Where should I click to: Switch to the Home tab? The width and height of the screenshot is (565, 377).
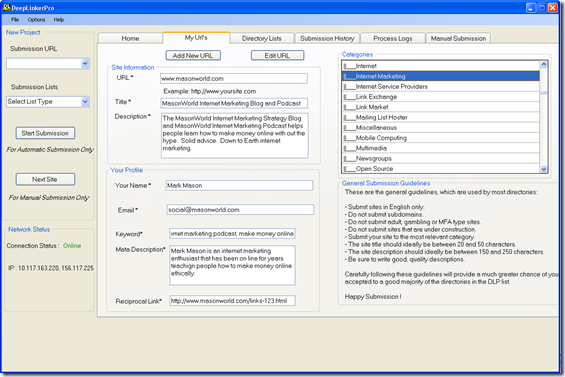tap(130, 38)
